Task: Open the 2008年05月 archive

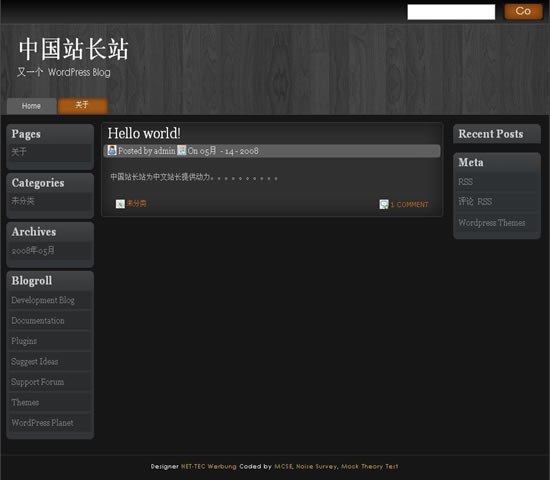Action: (x=33, y=251)
